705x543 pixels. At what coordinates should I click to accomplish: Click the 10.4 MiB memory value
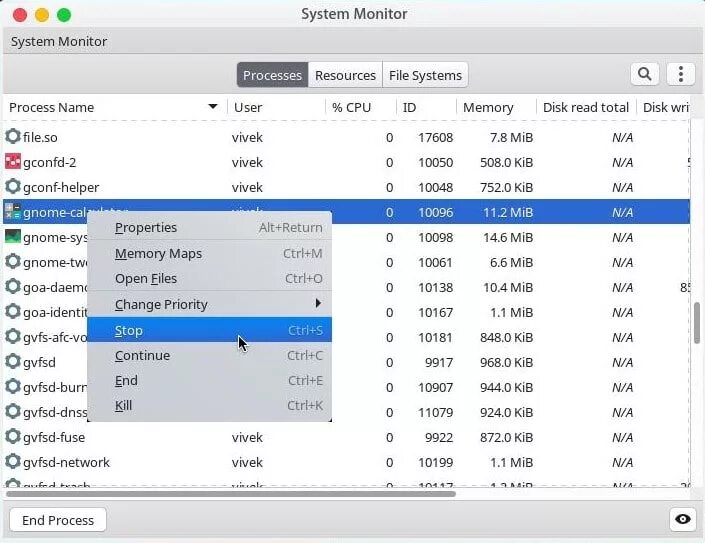tap(508, 287)
